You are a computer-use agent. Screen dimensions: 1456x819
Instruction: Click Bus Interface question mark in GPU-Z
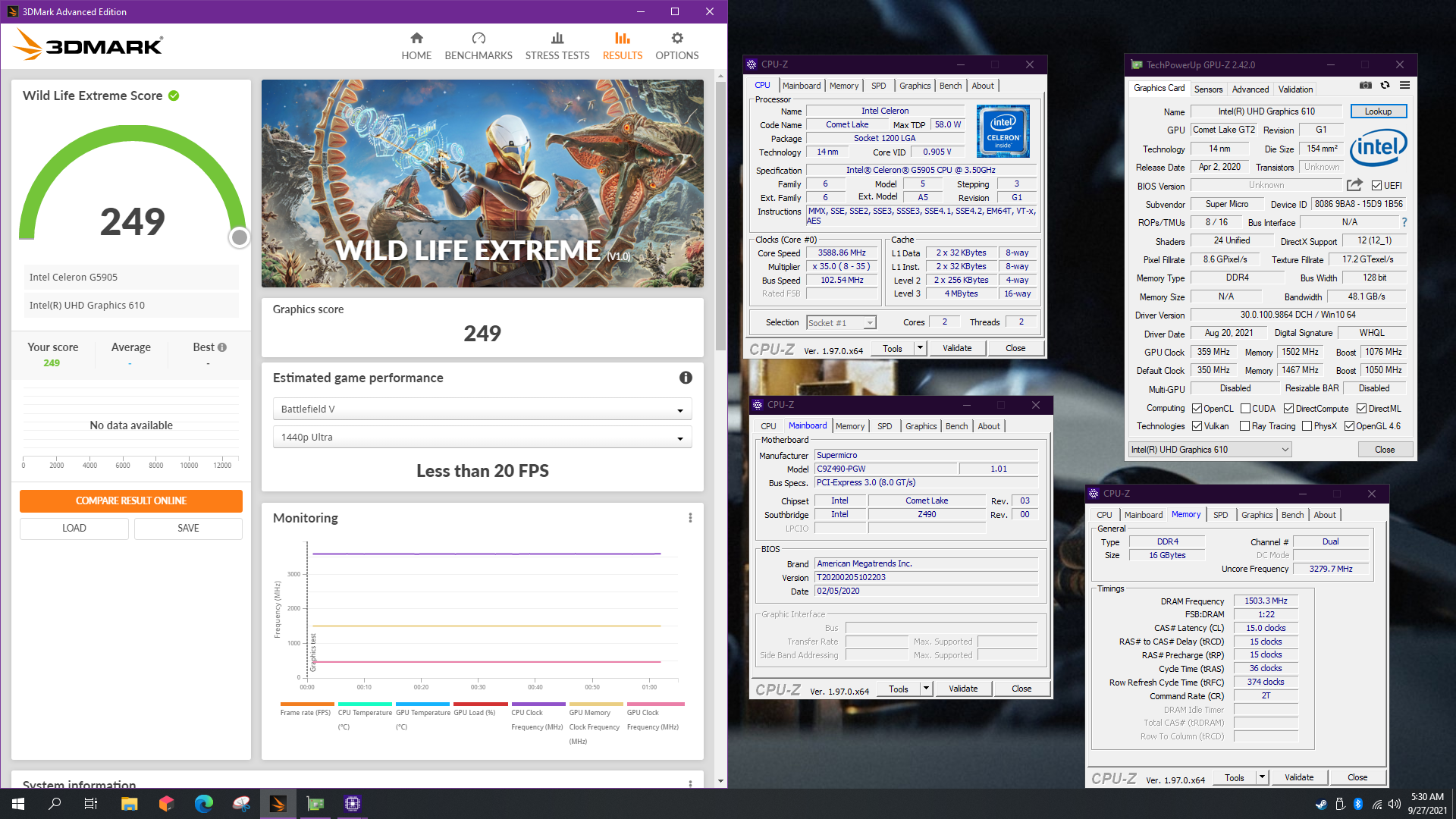[x=1404, y=222]
